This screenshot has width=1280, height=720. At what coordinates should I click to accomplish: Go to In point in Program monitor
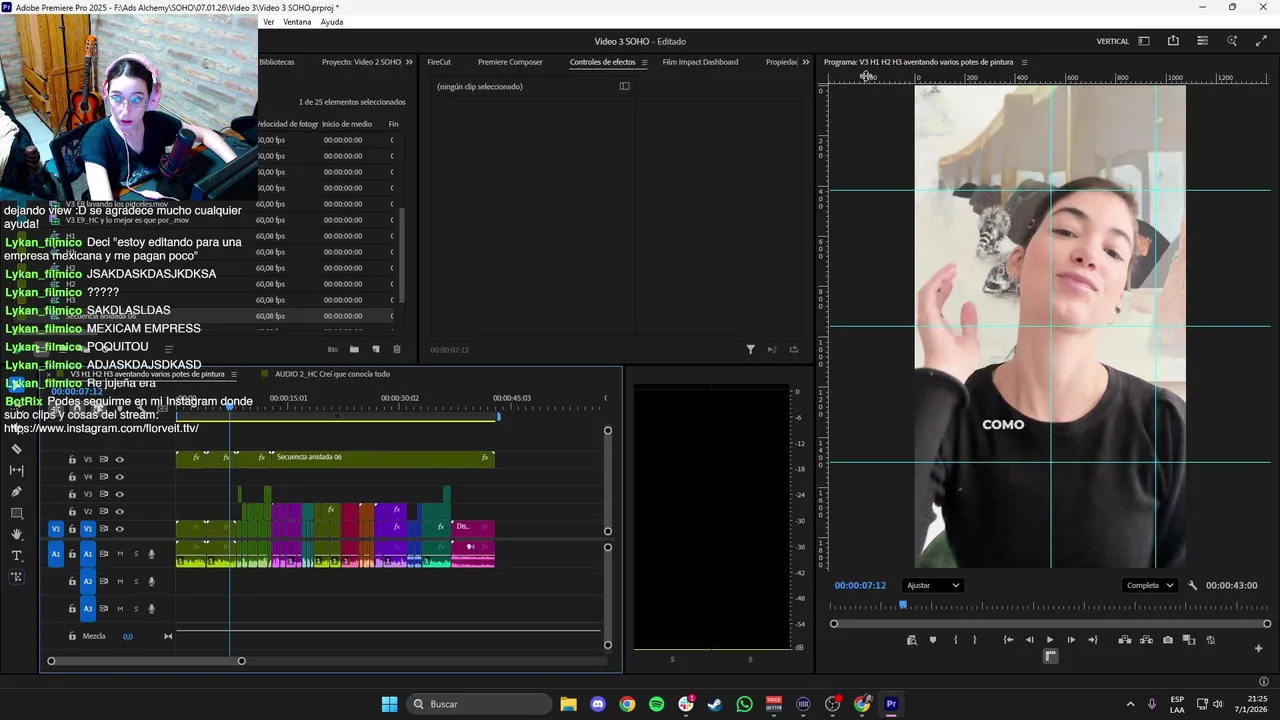coord(1008,640)
